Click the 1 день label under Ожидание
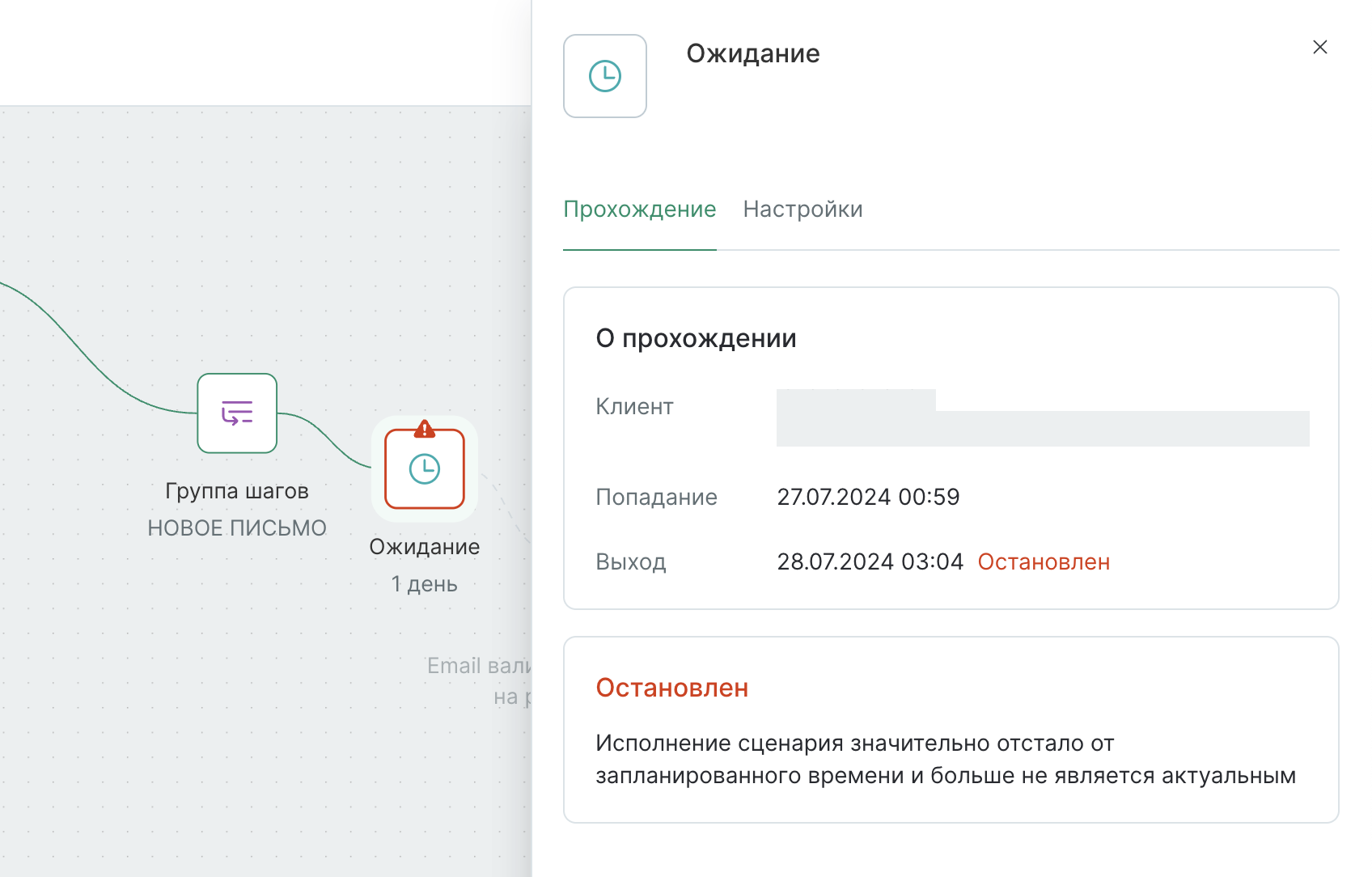 pos(425,584)
